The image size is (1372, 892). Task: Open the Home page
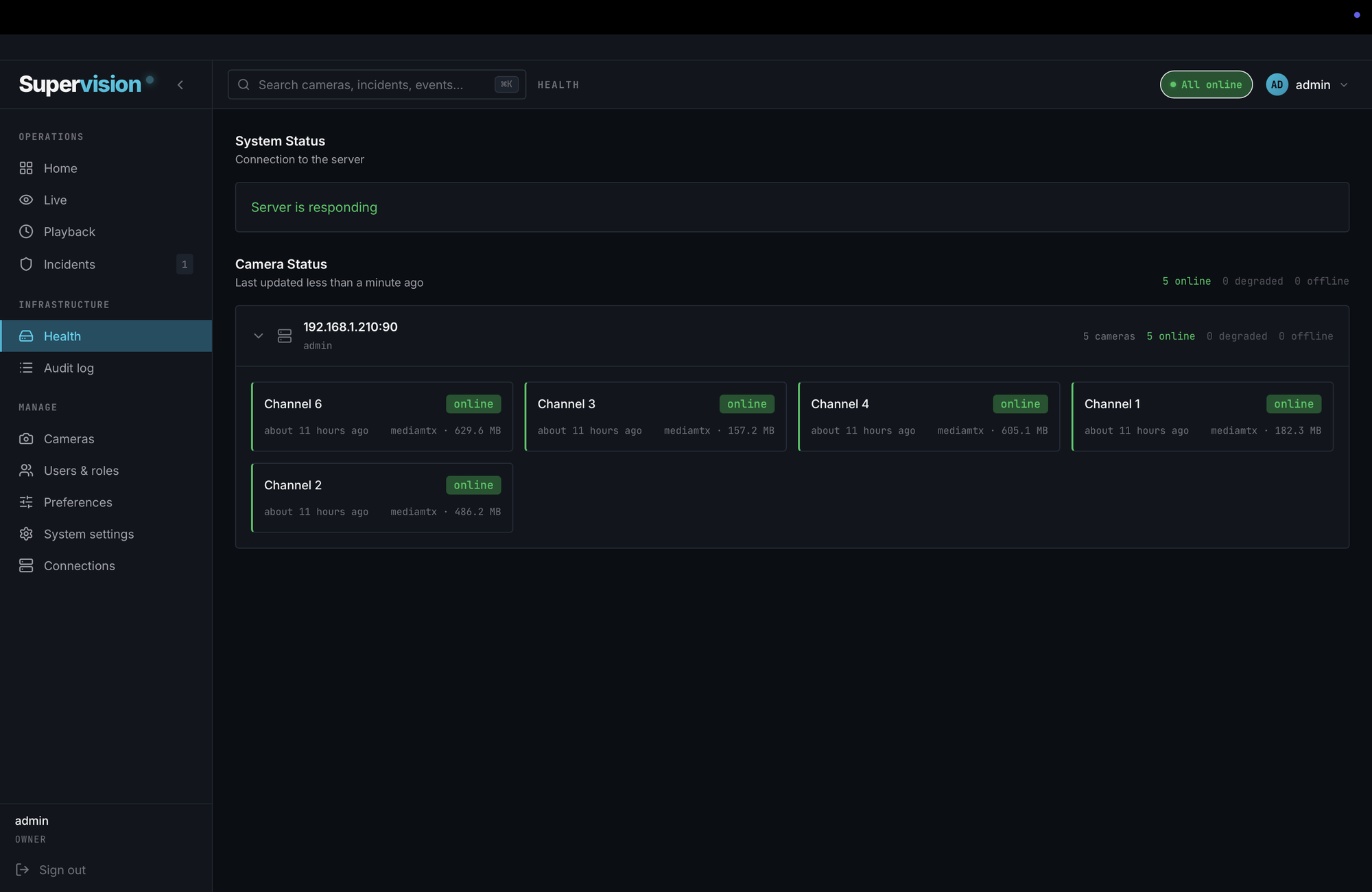point(106,168)
